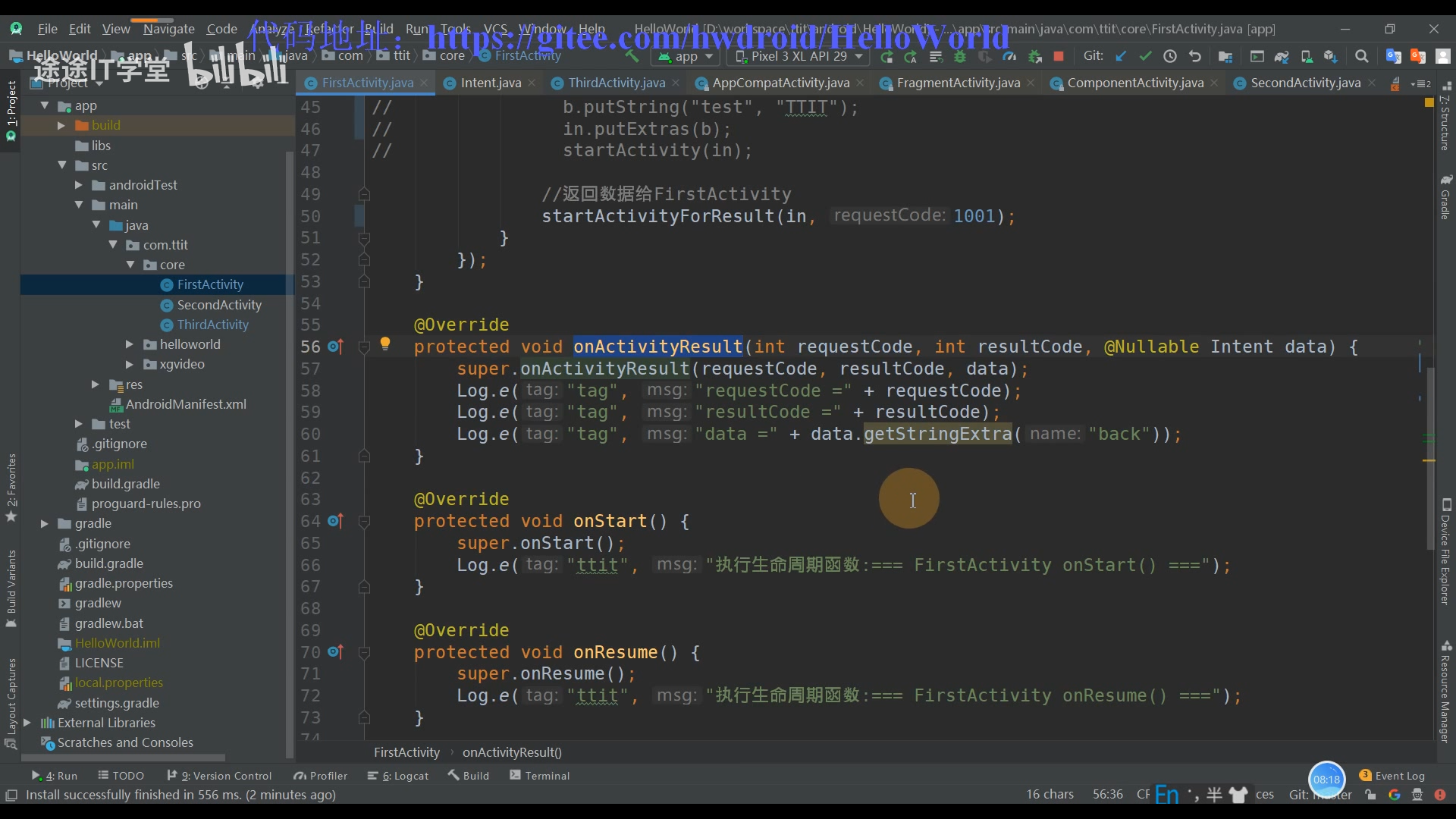Screen dimensions: 1456x819
Task: Open the Terminal tool window
Action: (540, 776)
